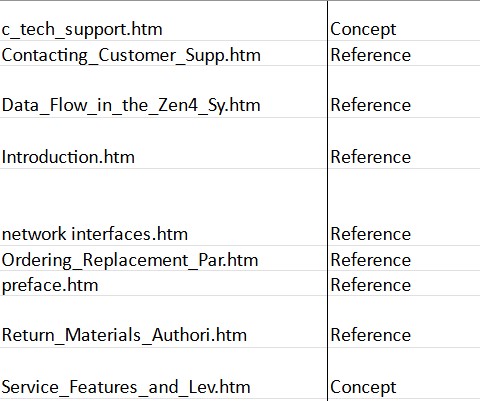Click Concept cell beside Service_Features_and_Lev.htm
The image size is (480, 401).
(x=404, y=373)
